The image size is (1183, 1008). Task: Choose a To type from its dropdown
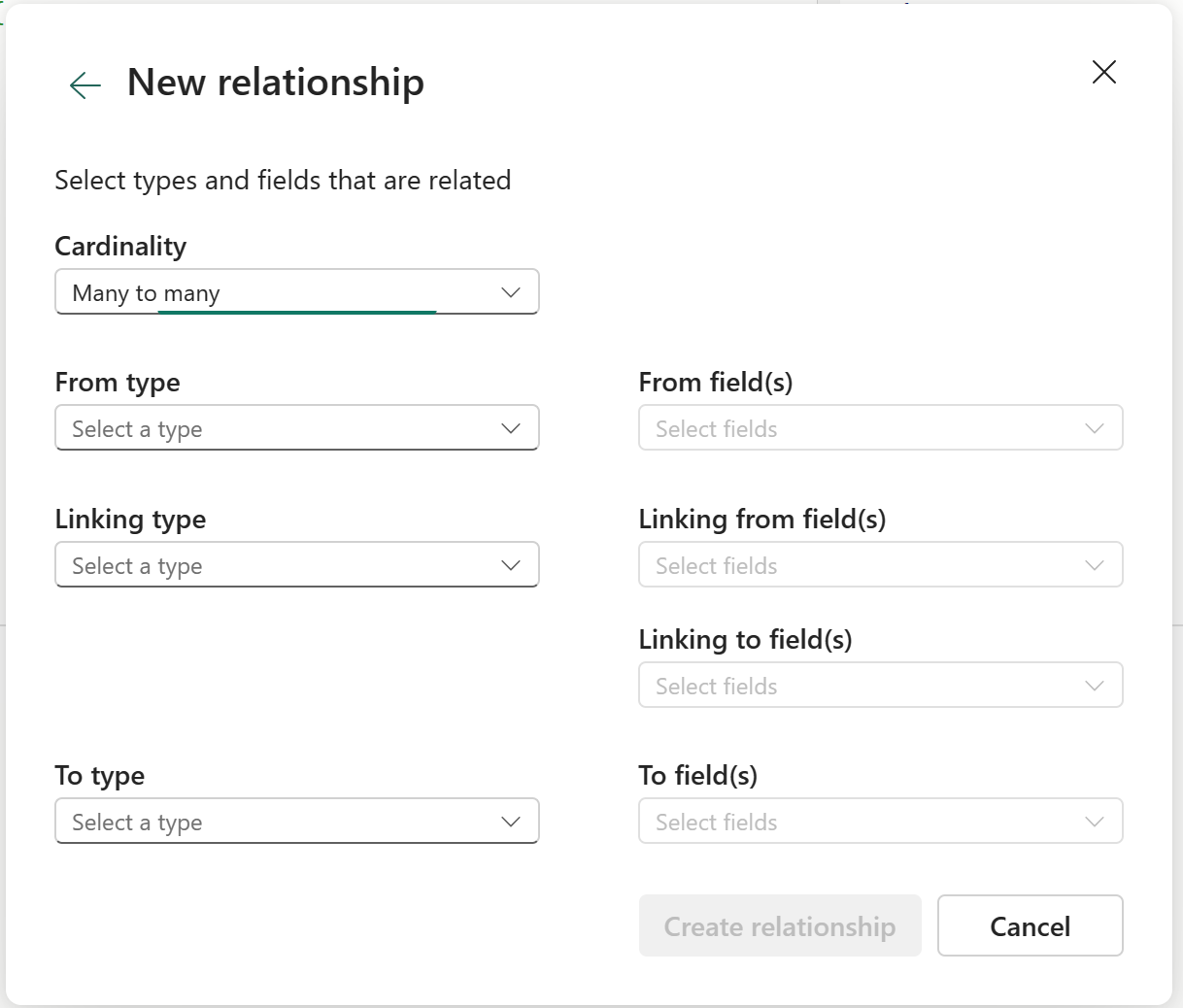point(282,822)
